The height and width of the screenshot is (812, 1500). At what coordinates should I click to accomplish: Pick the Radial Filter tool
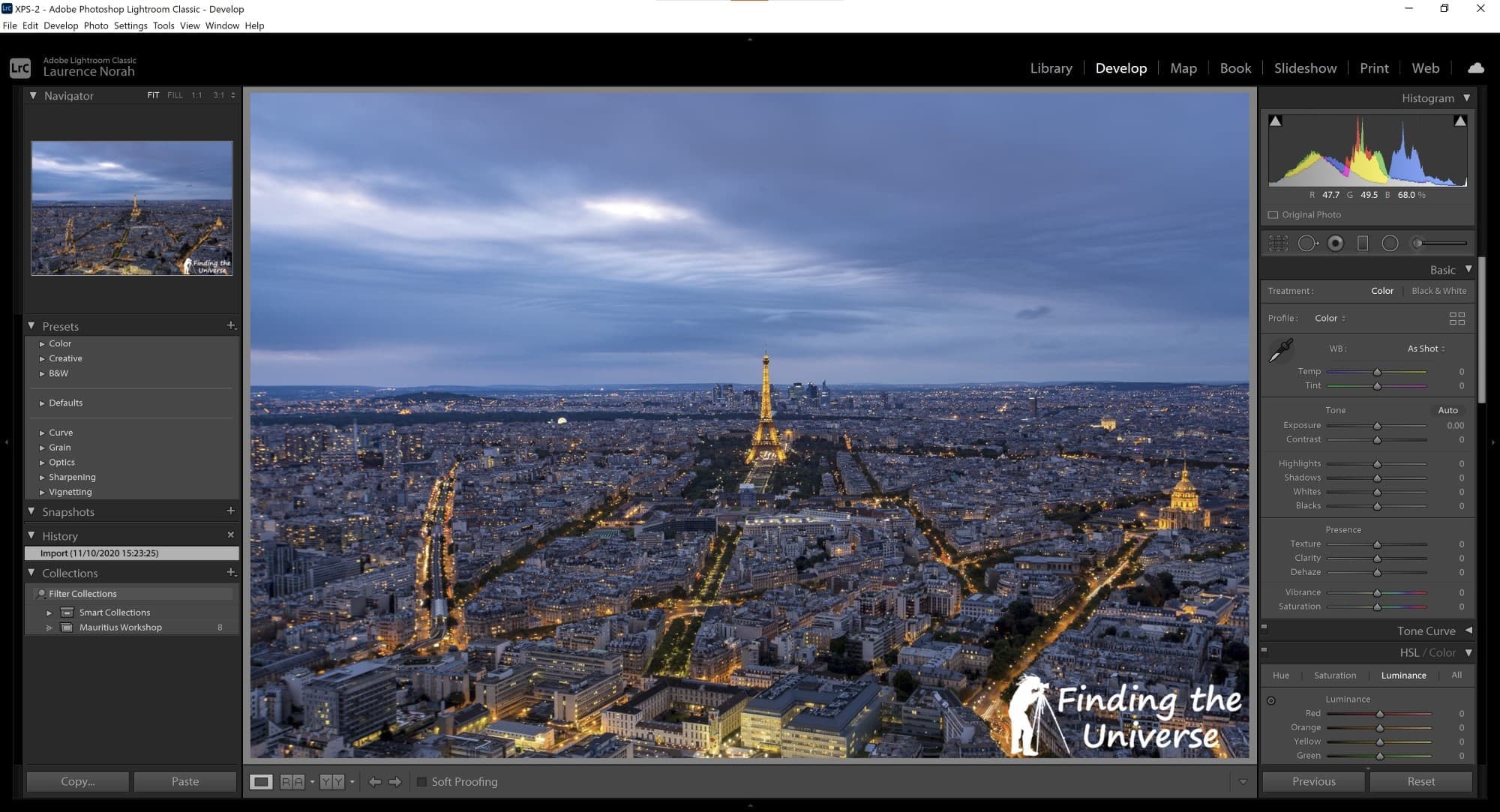click(x=1390, y=243)
